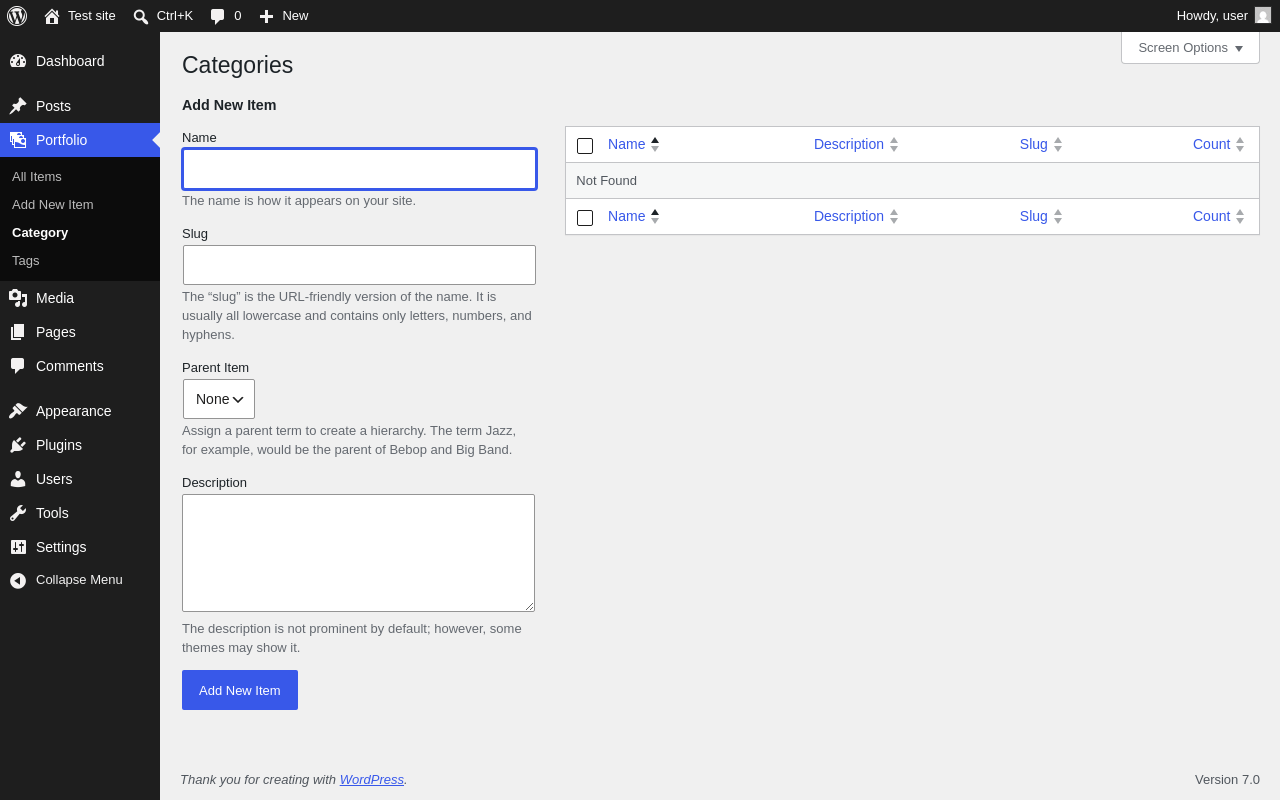This screenshot has width=1280, height=800.
Task: Focus the Slug text field
Action: (x=359, y=265)
